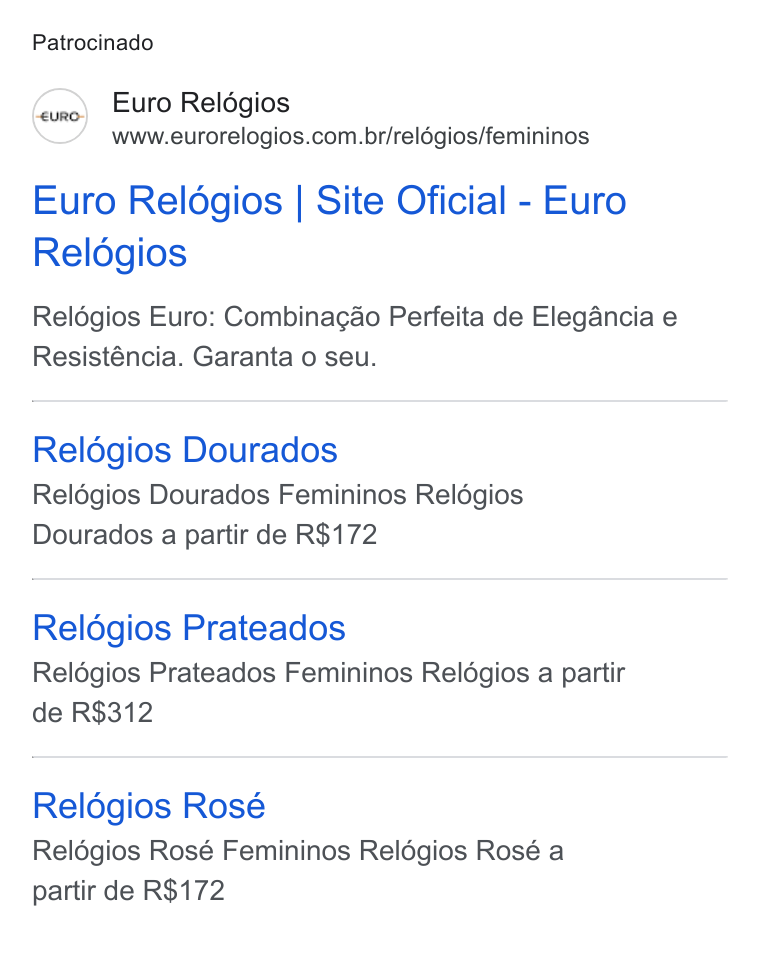Click the Patrocinado sponsored label

point(93,43)
